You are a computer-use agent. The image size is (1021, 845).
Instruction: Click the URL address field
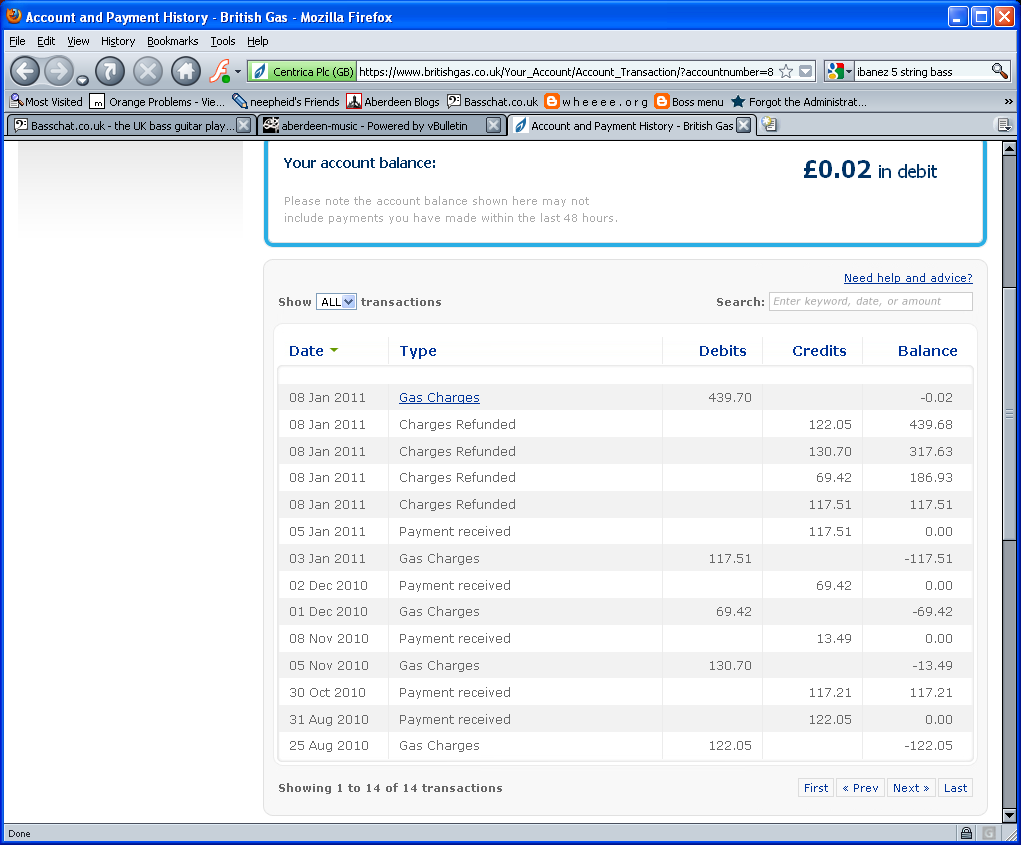click(566, 72)
